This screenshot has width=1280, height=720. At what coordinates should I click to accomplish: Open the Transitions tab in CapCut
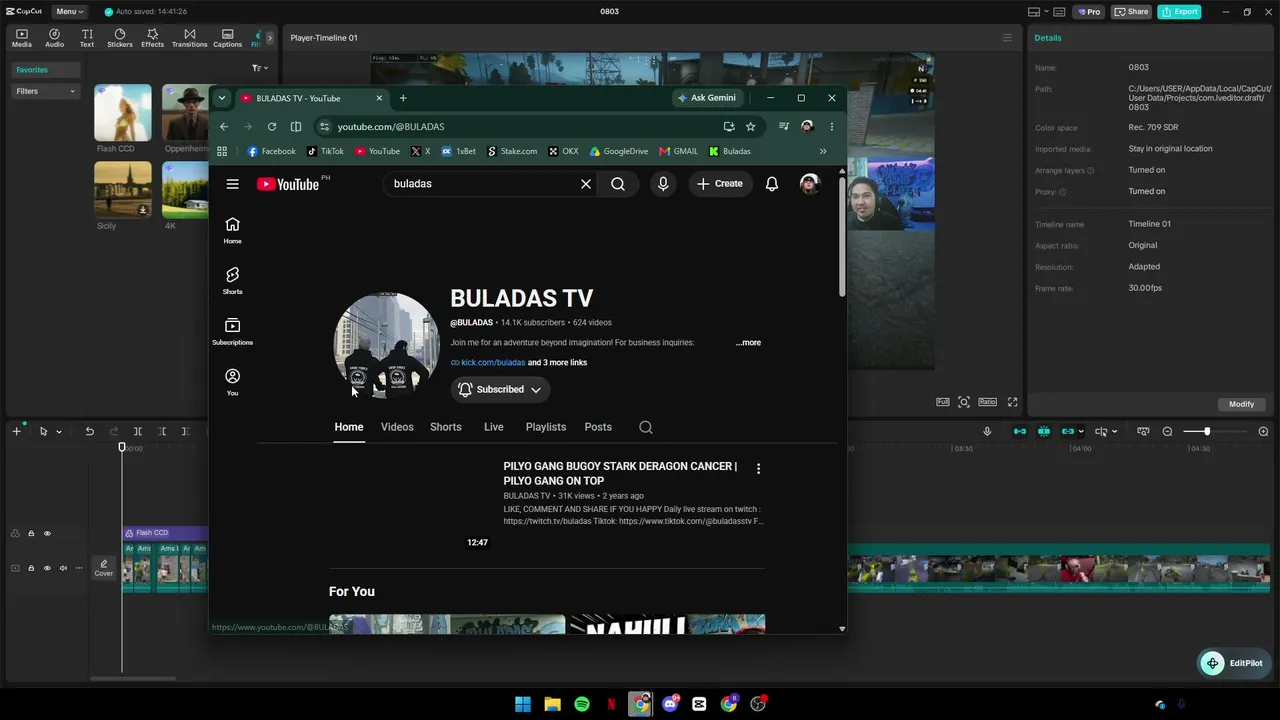pyautogui.click(x=189, y=38)
